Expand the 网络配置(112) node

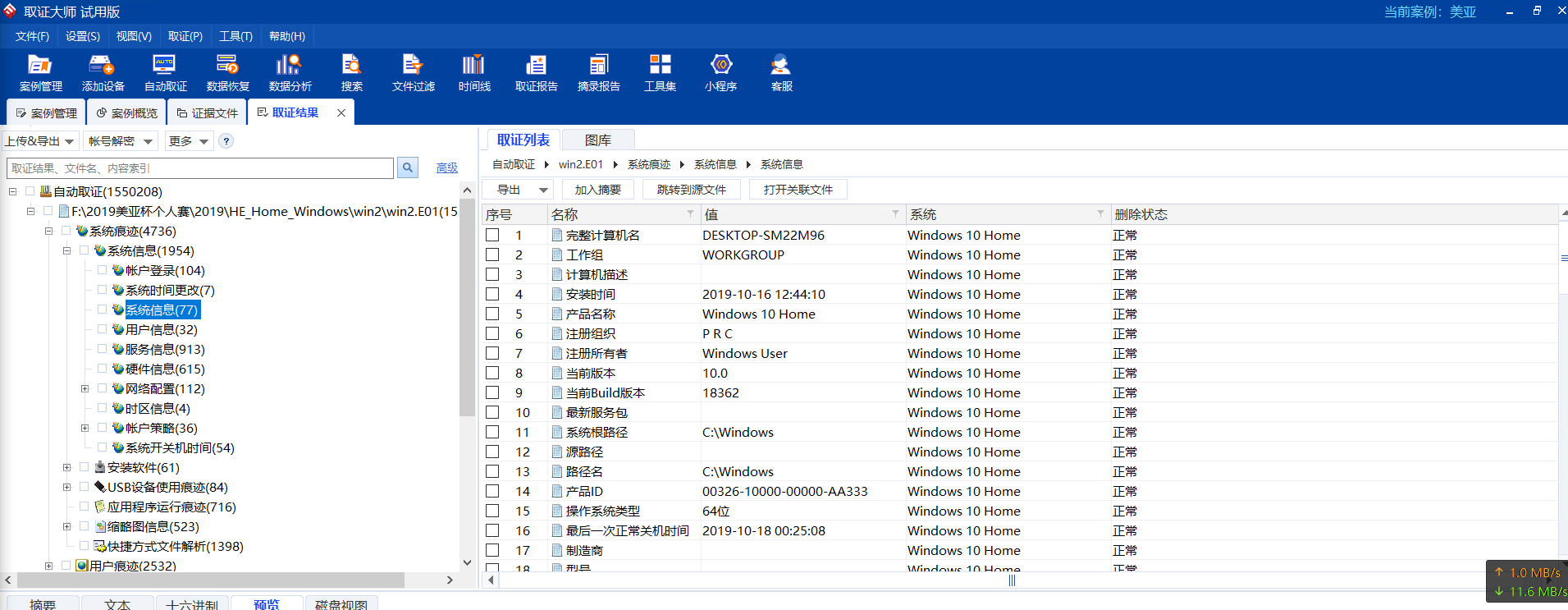85,388
